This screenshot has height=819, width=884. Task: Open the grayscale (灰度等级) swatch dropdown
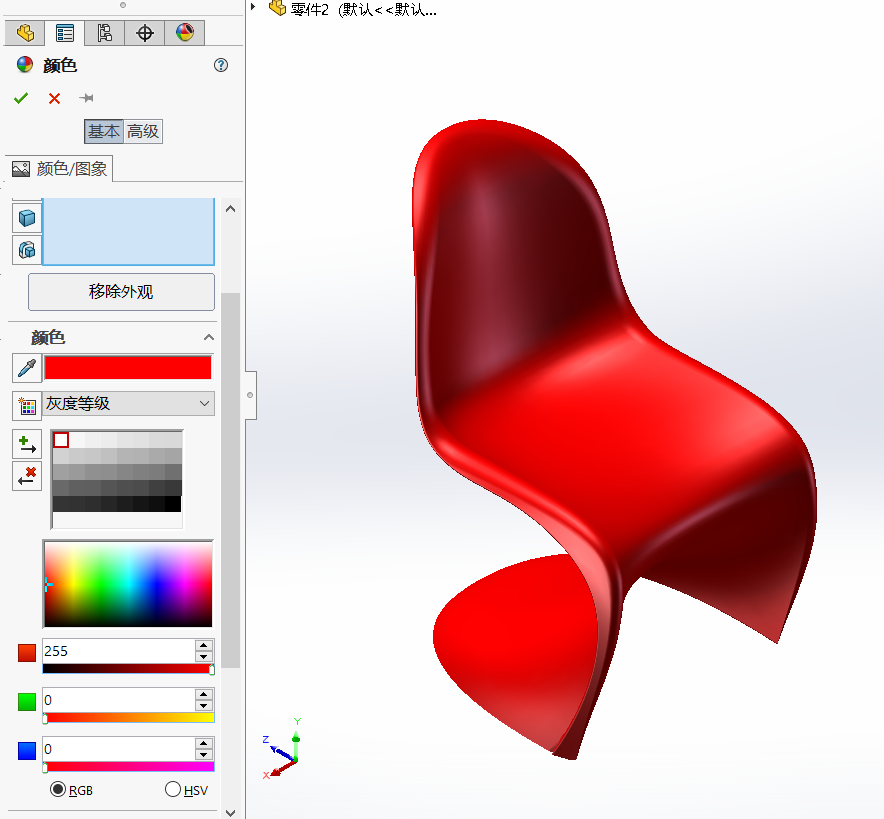129,404
